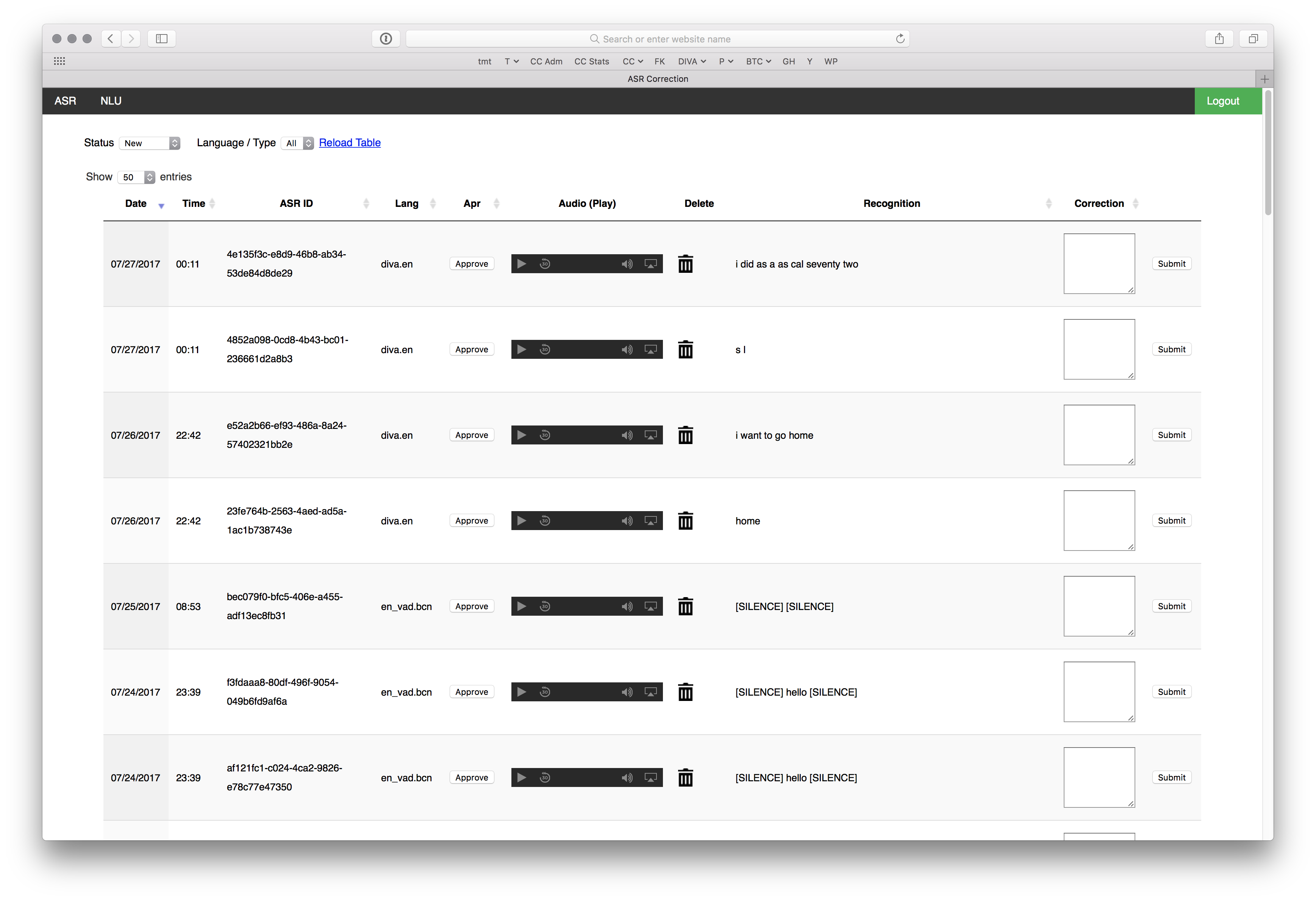Sort table by the Recognition column
This screenshot has height=901, width=1316.
(891, 203)
